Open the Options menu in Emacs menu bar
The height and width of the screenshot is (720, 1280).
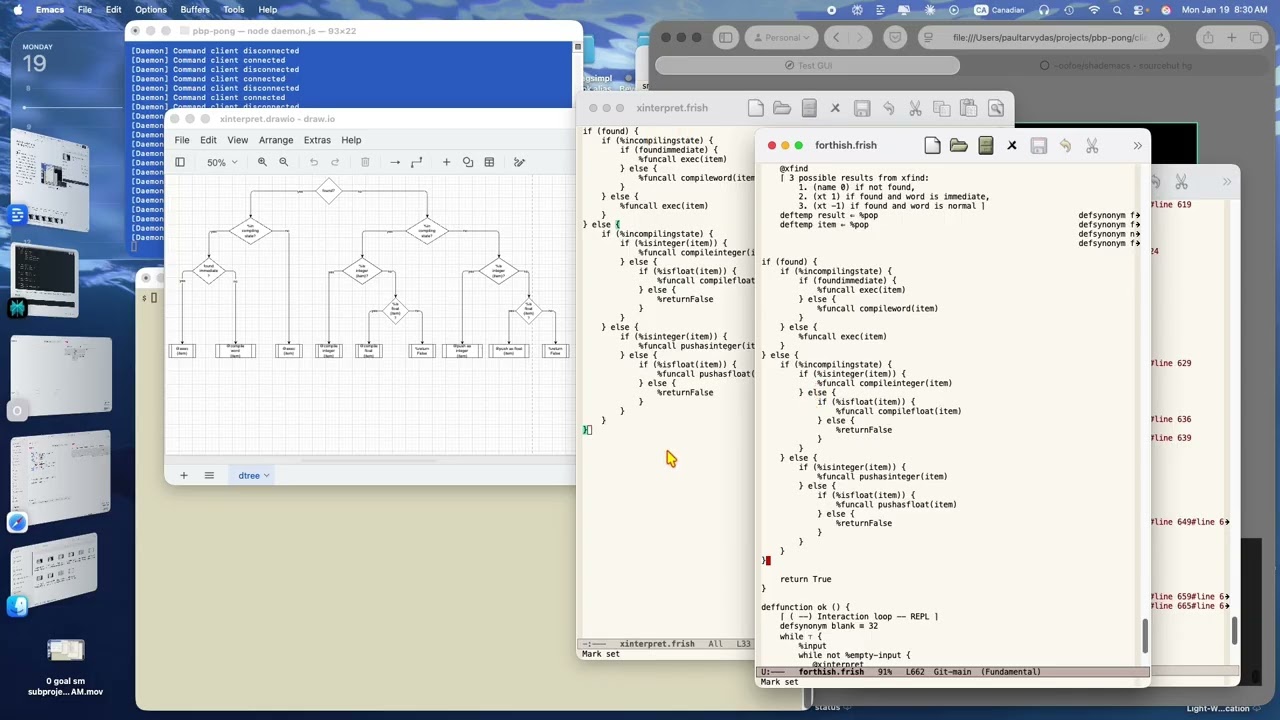tap(151, 9)
